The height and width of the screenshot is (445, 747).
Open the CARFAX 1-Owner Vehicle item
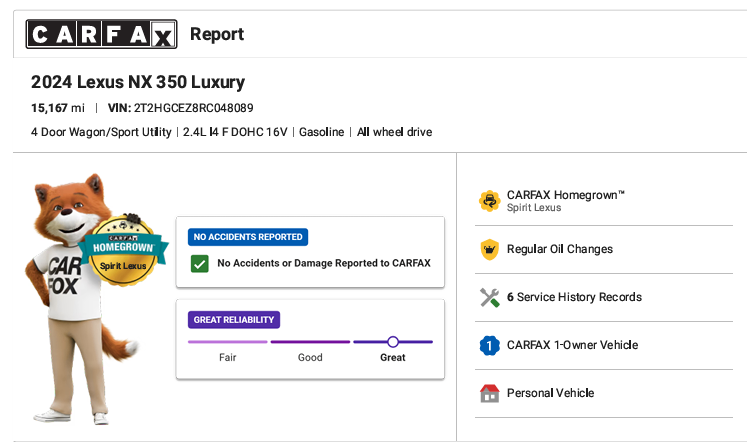tap(604, 345)
